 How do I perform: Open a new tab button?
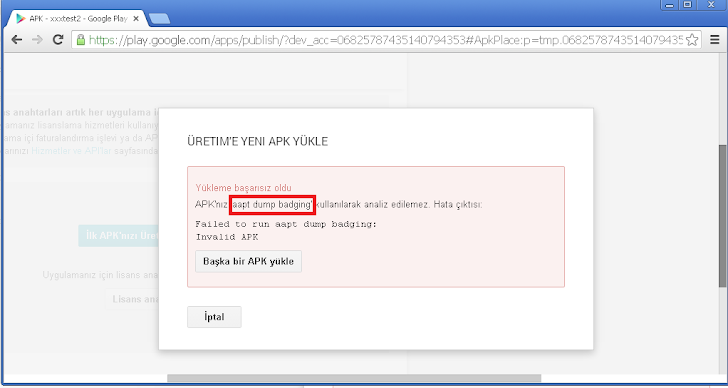pyautogui.click(x=159, y=19)
